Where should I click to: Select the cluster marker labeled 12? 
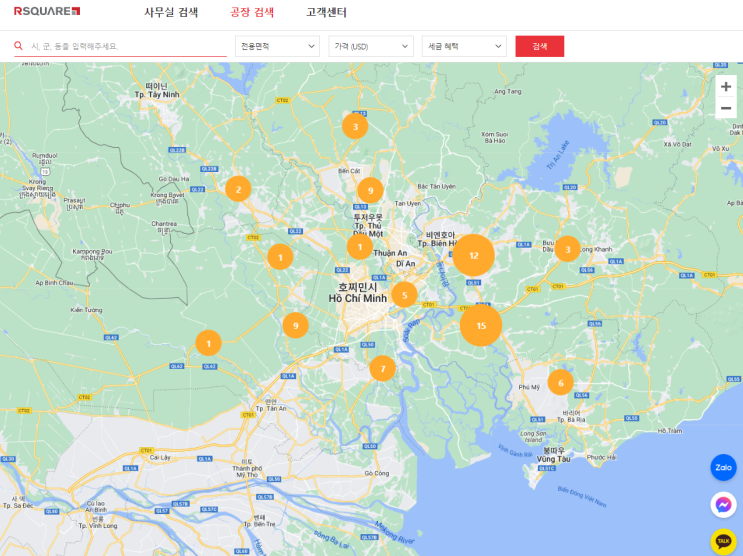point(473,255)
